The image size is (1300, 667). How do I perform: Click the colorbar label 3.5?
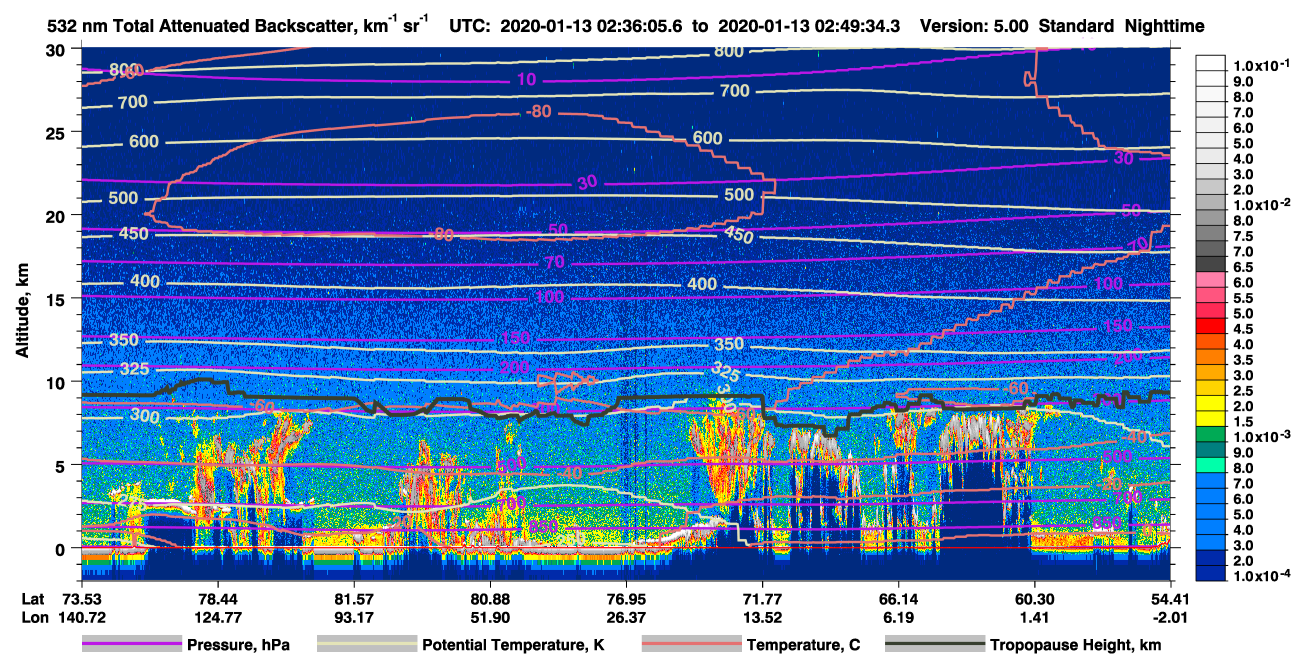coord(1244,361)
